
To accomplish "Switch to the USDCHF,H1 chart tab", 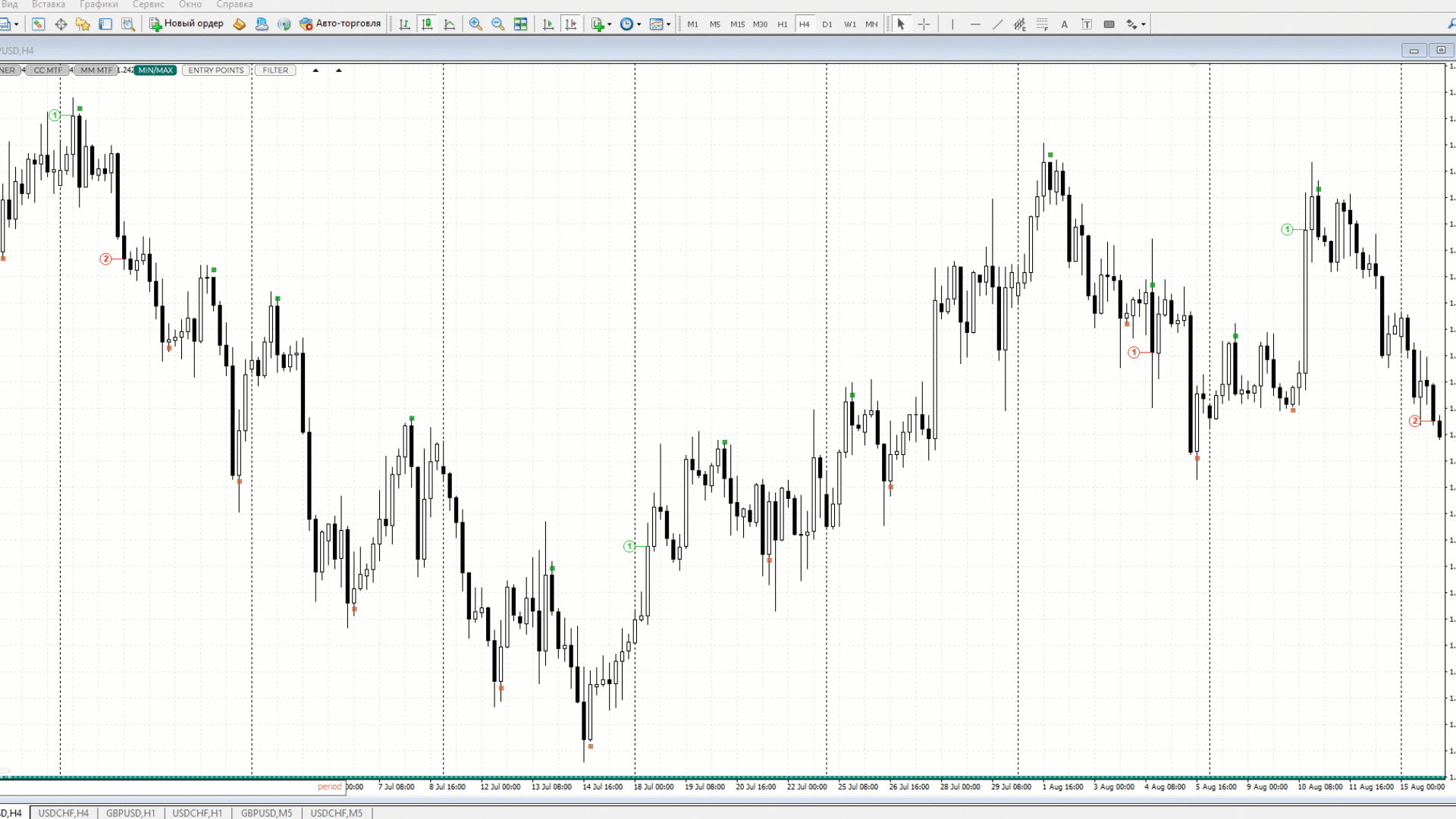I will pos(197,813).
